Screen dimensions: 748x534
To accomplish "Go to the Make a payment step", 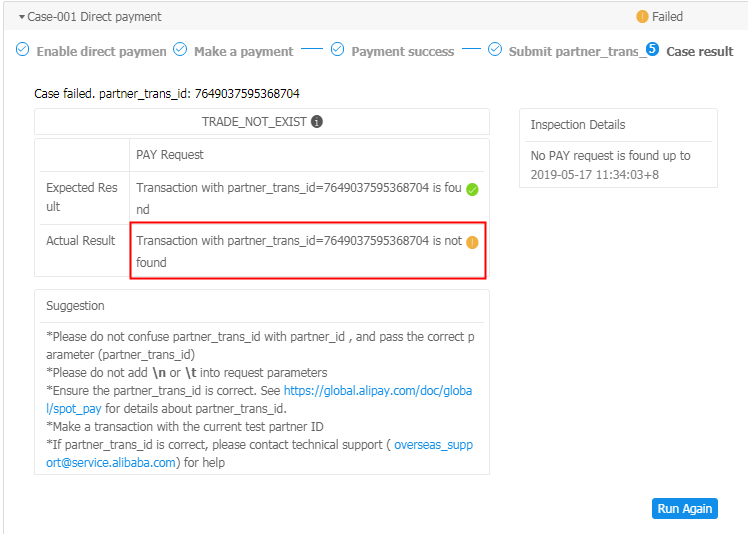I will click(243, 51).
